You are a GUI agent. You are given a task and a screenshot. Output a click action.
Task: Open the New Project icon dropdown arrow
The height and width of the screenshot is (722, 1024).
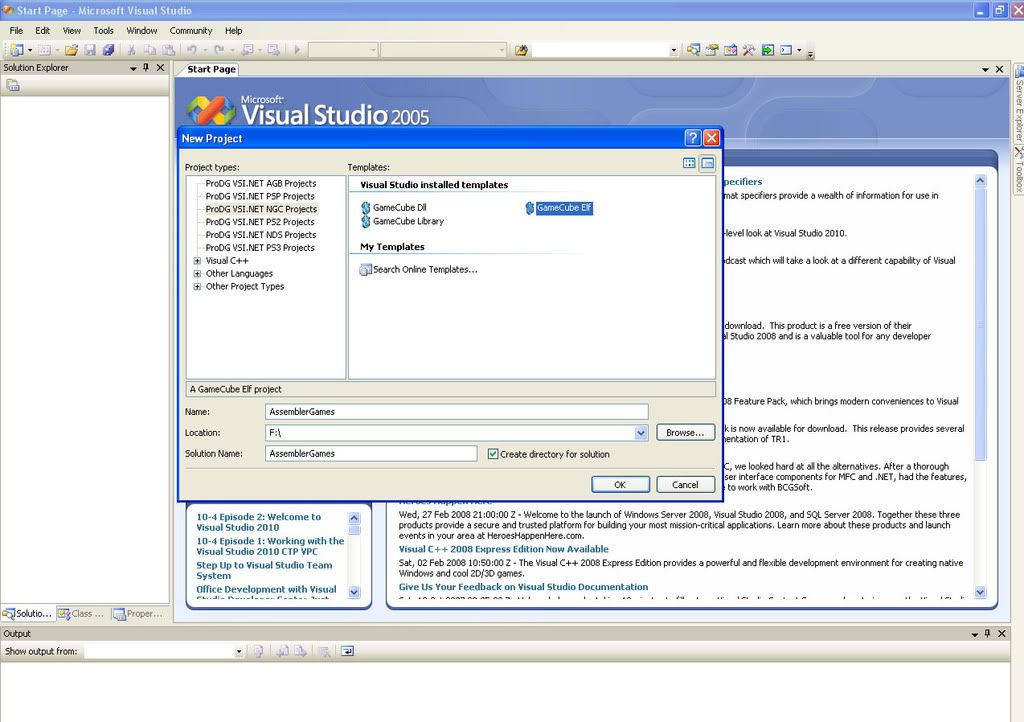click(x=29, y=50)
